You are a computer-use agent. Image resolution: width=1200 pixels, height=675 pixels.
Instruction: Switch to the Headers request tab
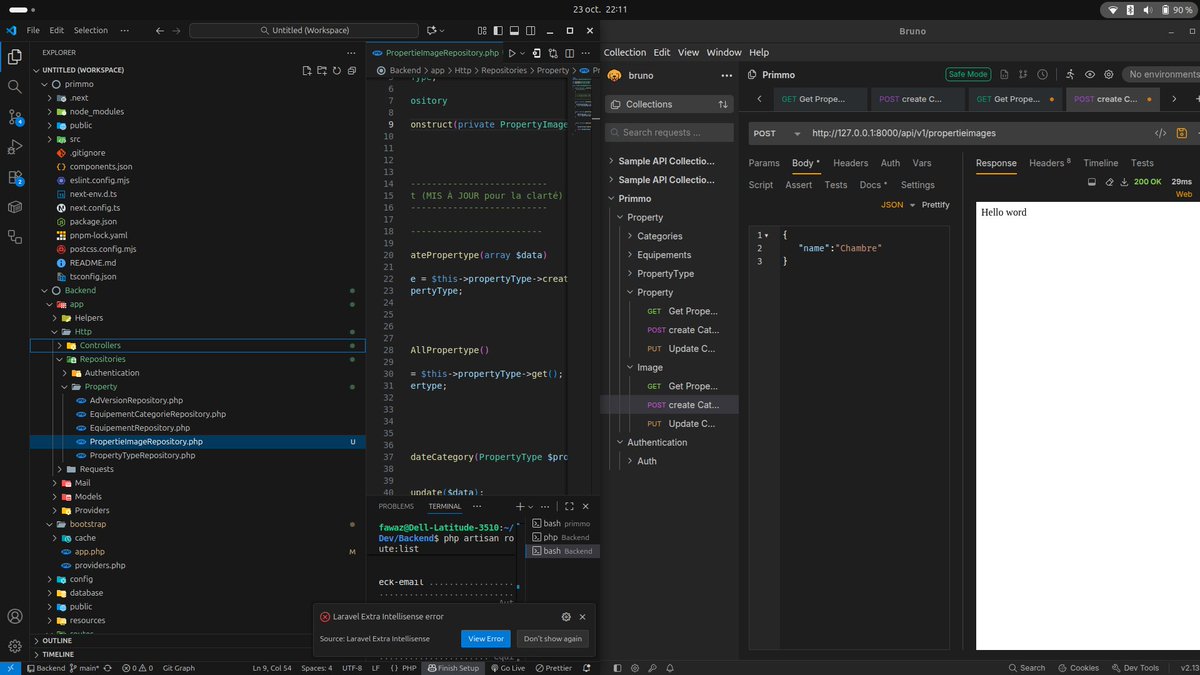pyautogui.click(x=850, y=163)
